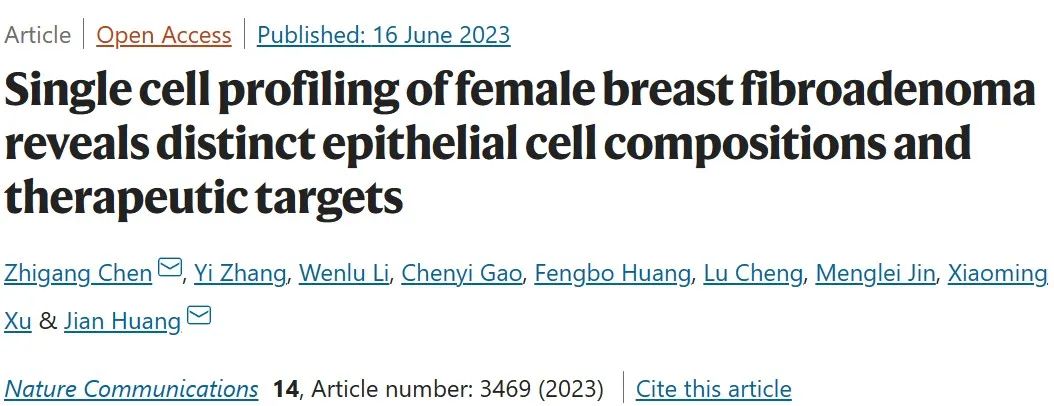Open author Chenyi Gao's details
The image size is (1054, 406).
[x=461, y=274]
